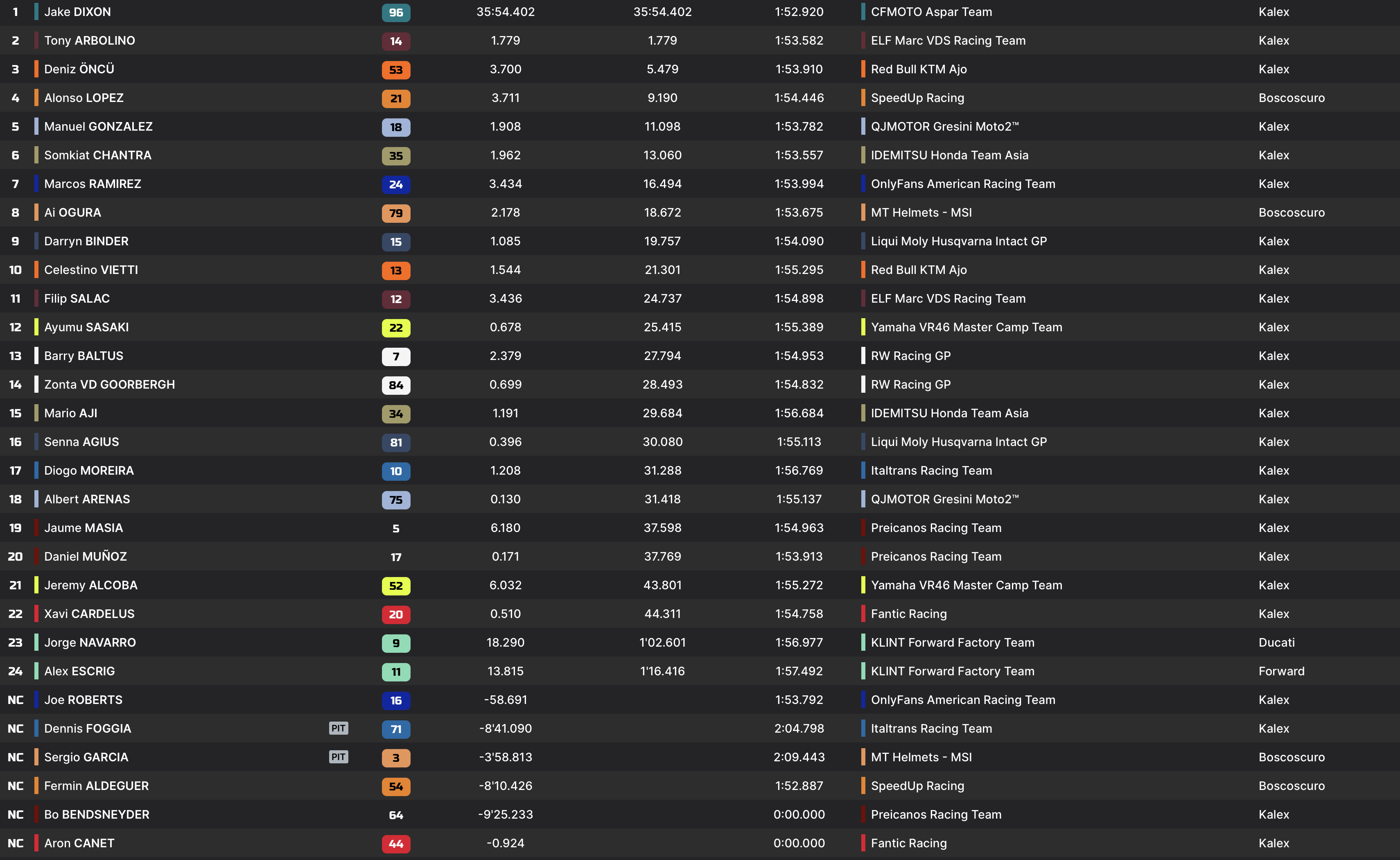Click Barry Baltus's white number 7 badge

point(395,357)
